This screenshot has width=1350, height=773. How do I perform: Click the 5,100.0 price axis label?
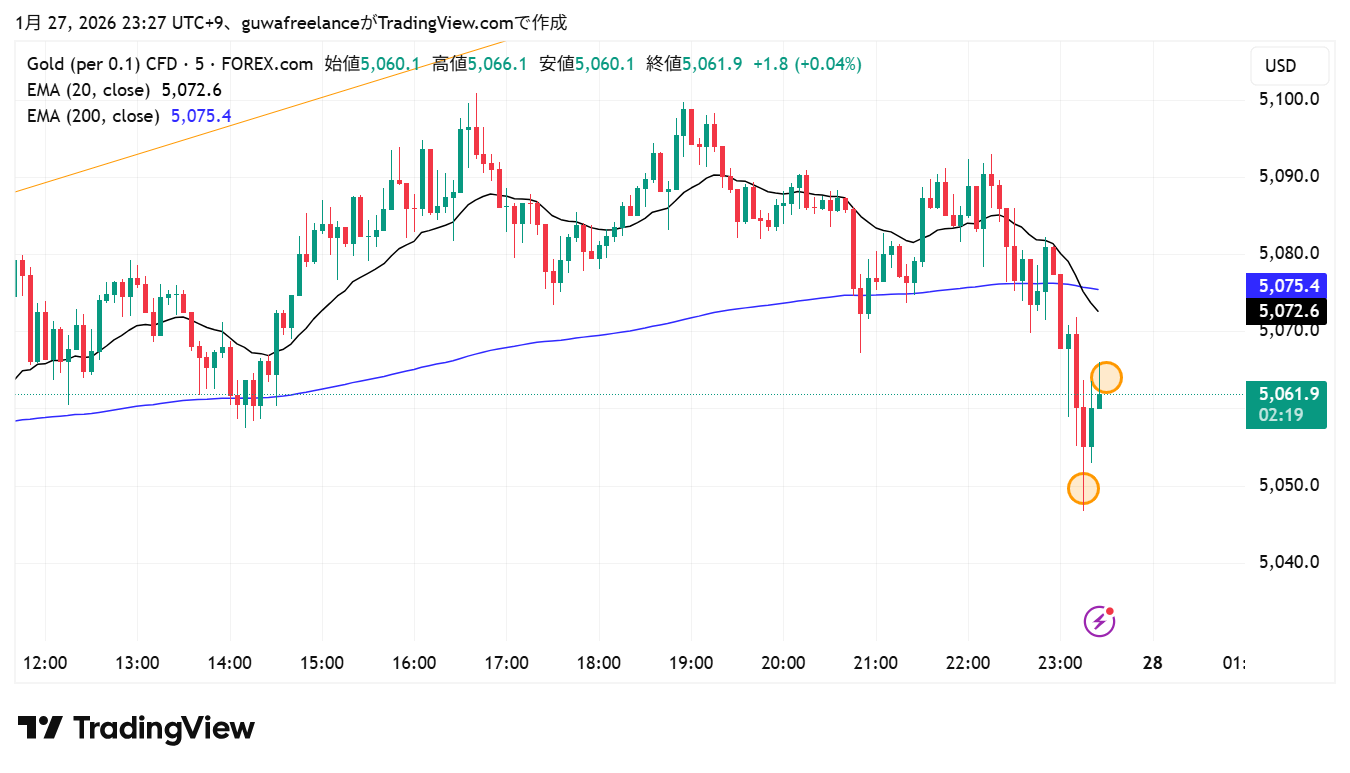pos(1289,99)
